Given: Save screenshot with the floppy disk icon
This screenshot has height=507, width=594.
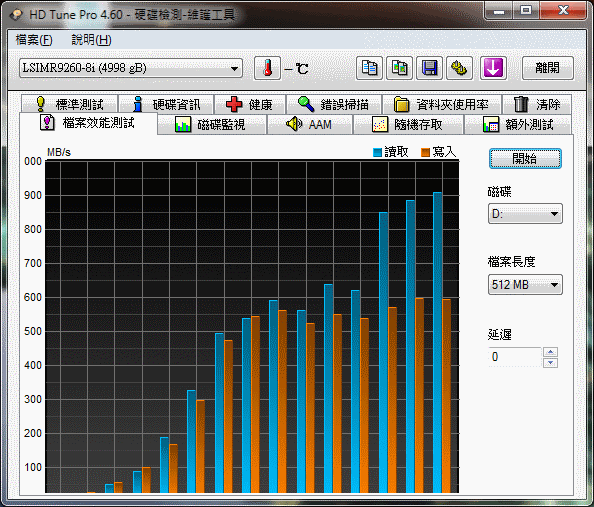Looking at the screenshot, I should click(430, 68).
